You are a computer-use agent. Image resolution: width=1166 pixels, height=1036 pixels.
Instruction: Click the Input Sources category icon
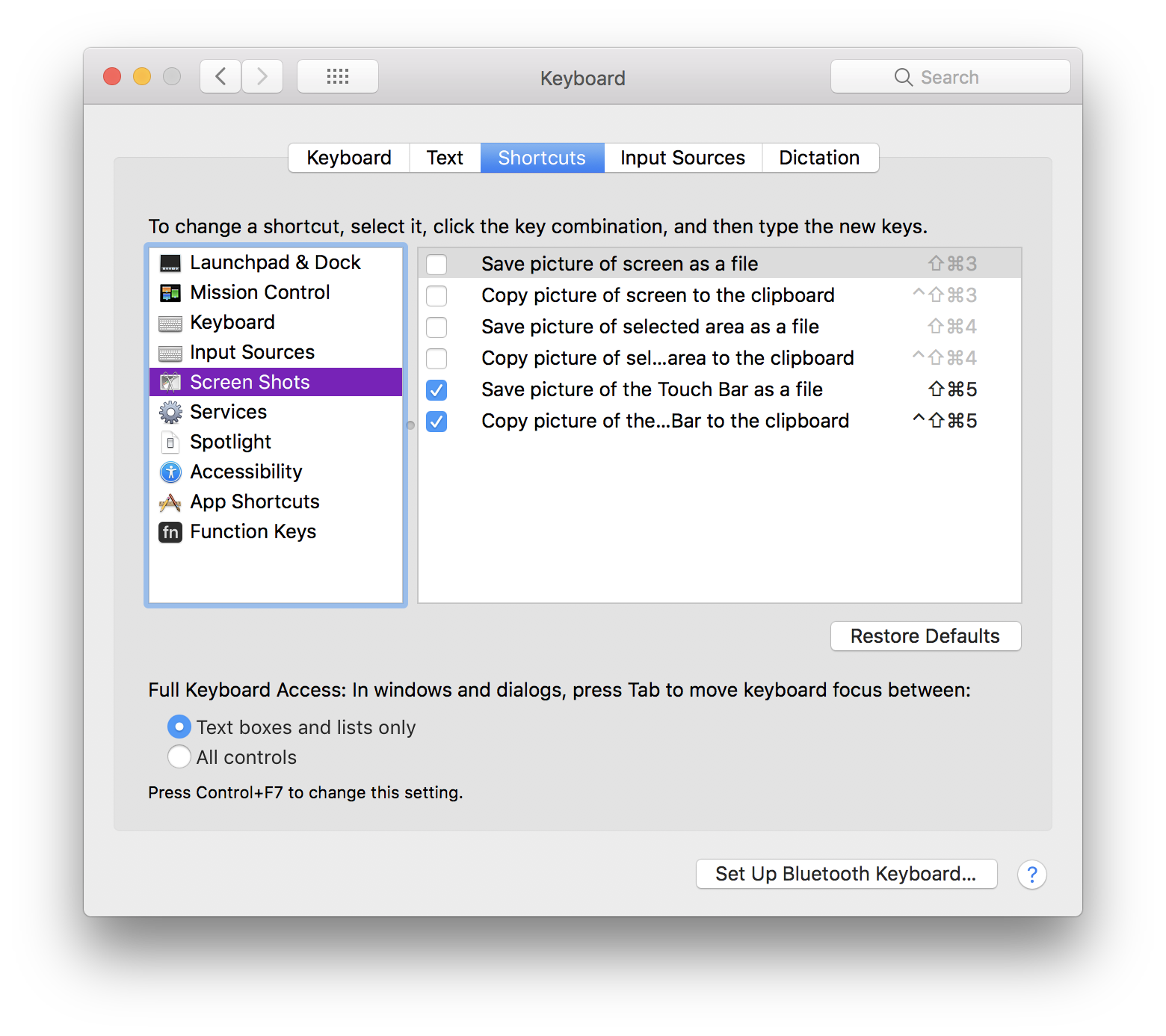[170, 353]
